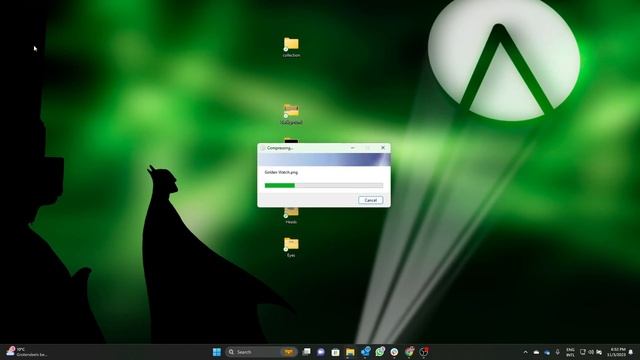Click the 'Golden Watch.png' filename in dialog
Screen dimensions: 640x360
point(281,172)
